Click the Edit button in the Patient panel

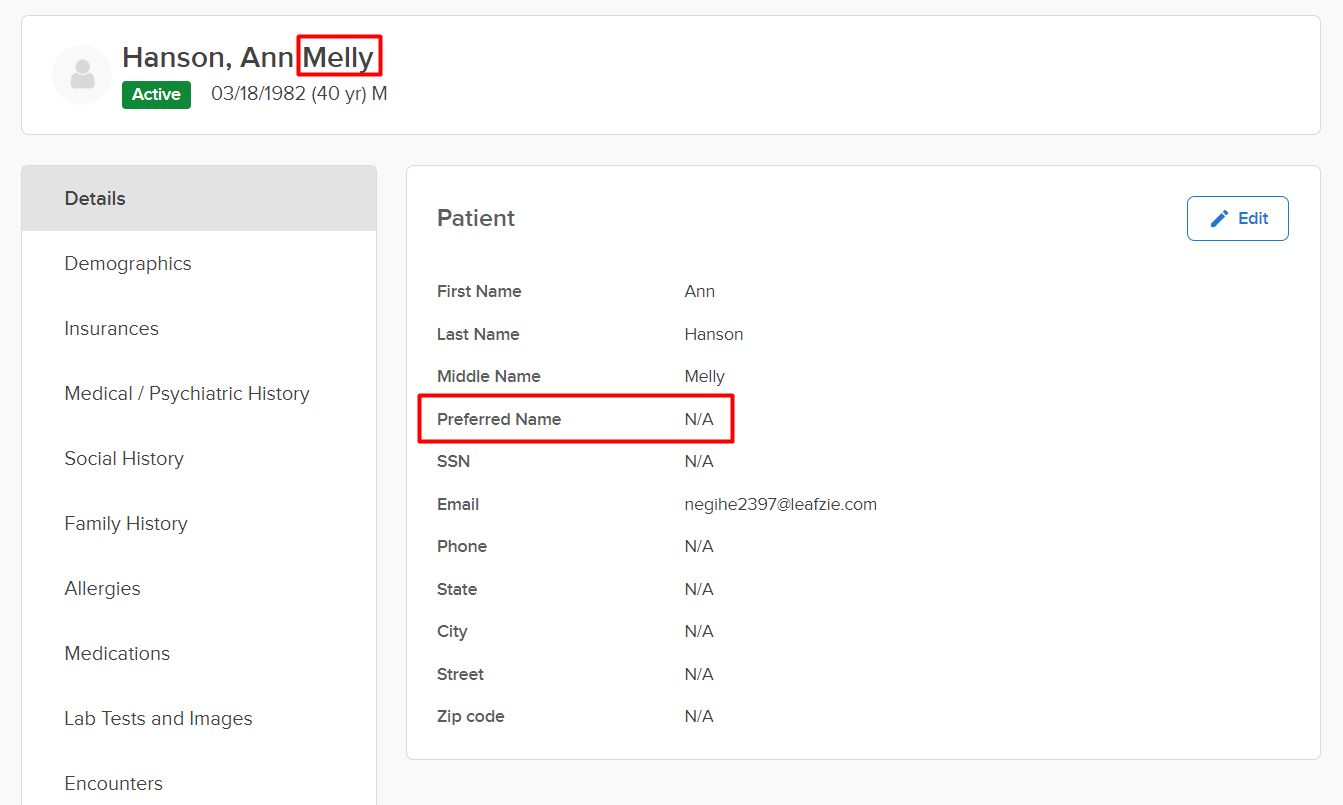(x=1237, y=218)
